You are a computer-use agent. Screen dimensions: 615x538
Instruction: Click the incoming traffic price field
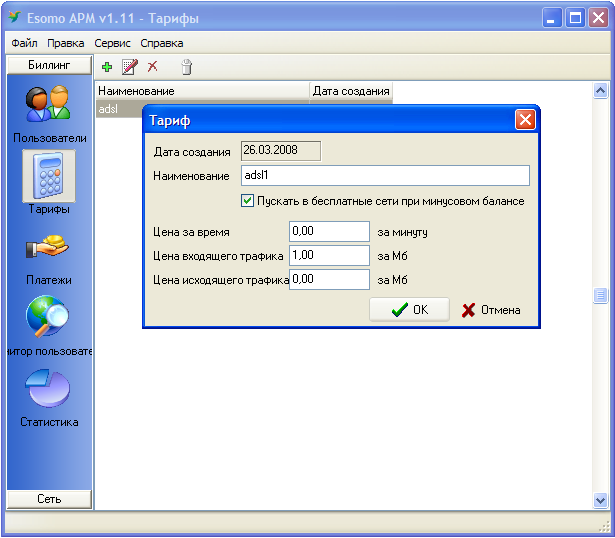329,256
